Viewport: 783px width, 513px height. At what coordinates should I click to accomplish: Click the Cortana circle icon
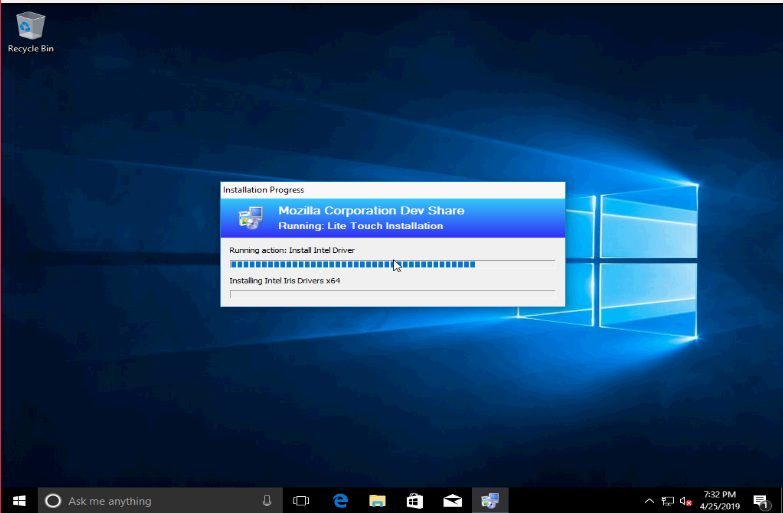[x=53, y=501]
